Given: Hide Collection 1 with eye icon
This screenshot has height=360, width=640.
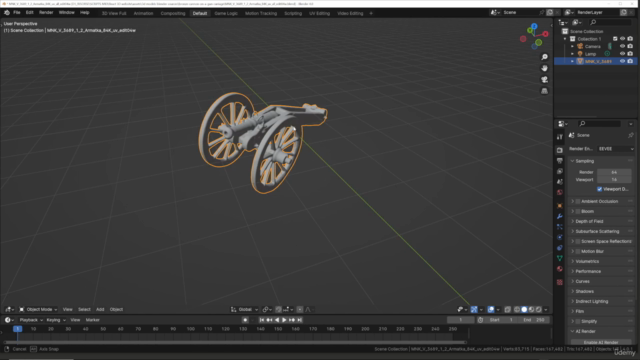Looking at the screenshot, I should 622,39.
